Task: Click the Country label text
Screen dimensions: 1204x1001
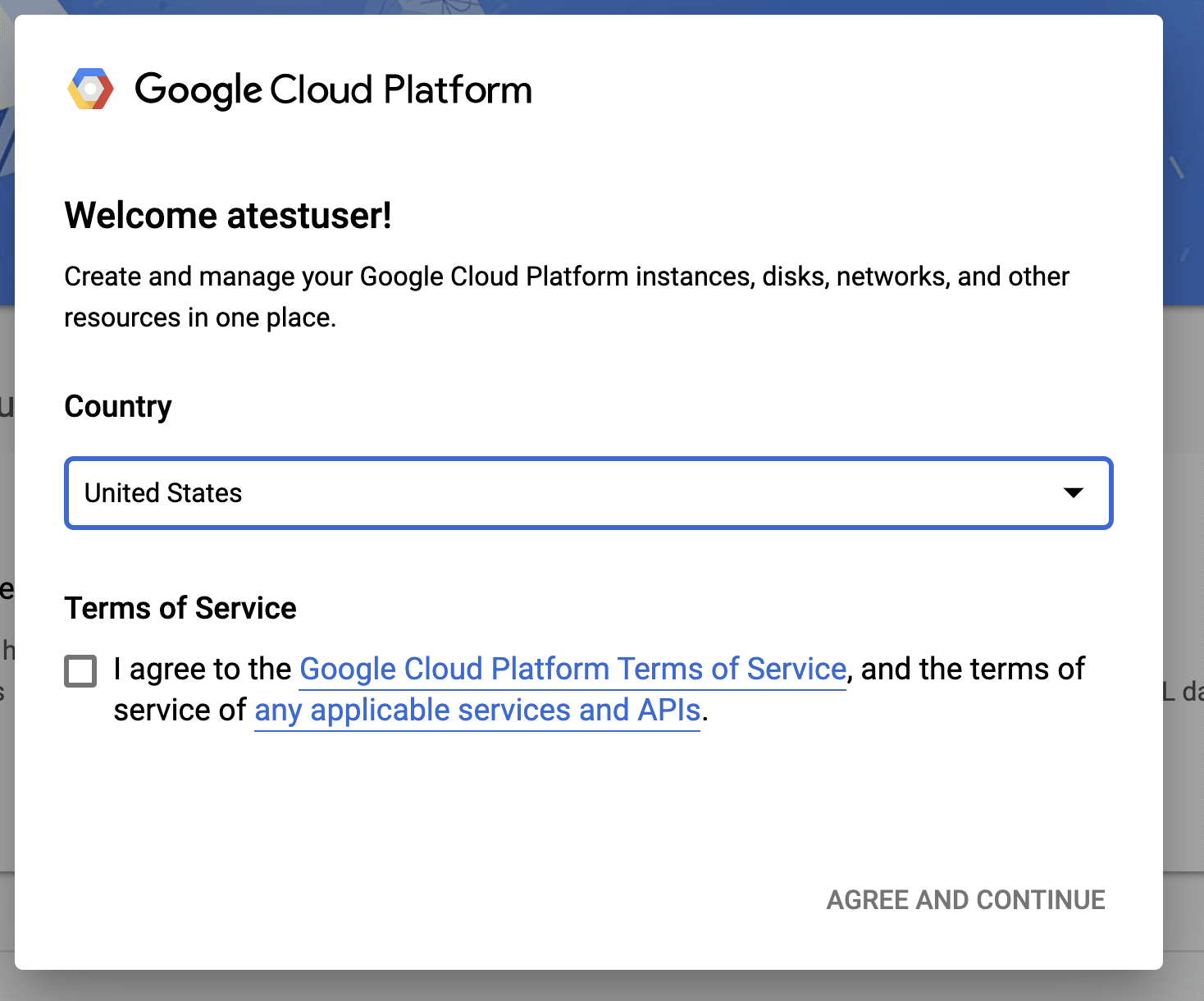Action: click(118, 407)
